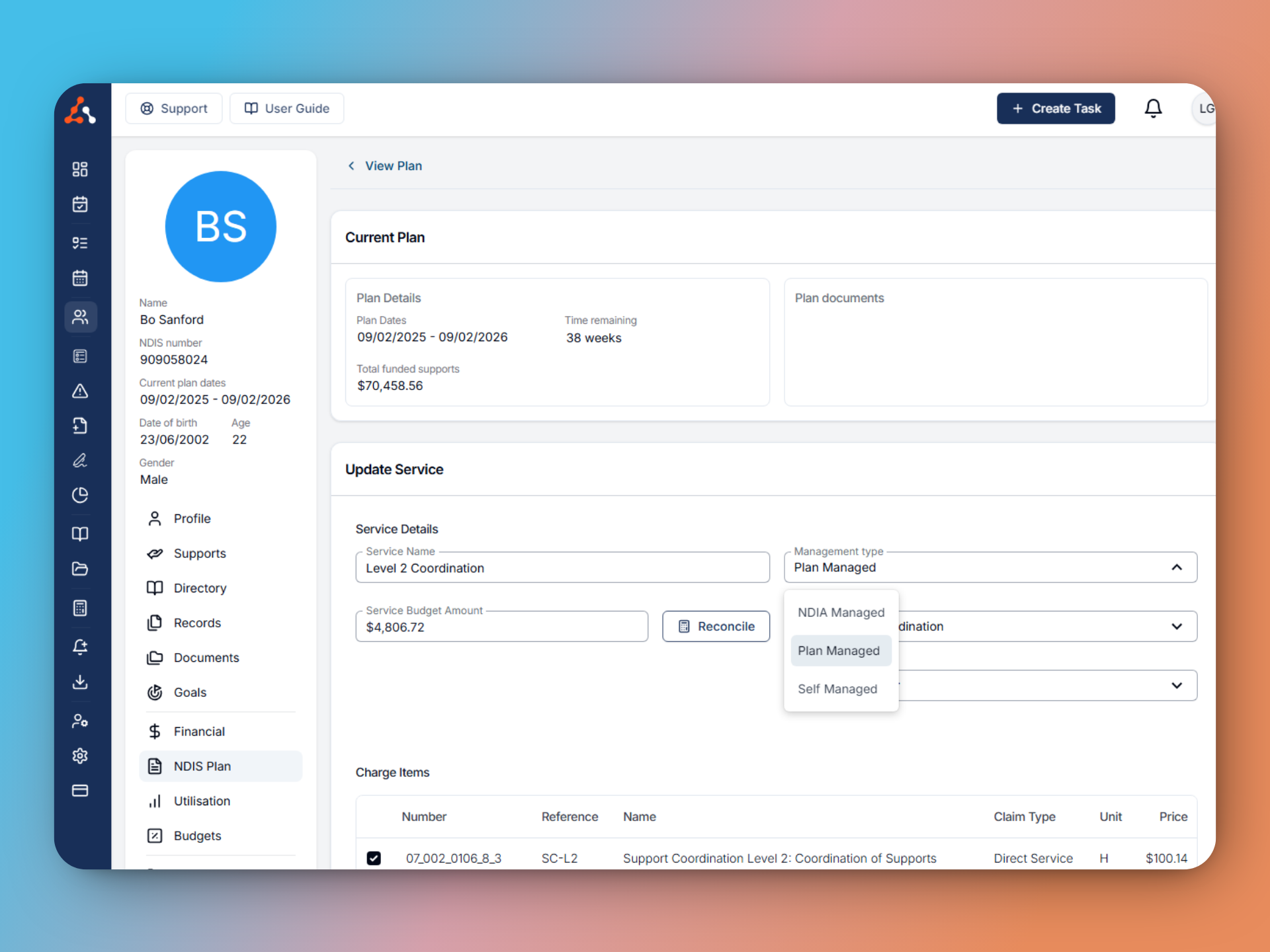Screen dimensions: 1270x952
Task: Open the notification bell
Action: pos(1153,108)
